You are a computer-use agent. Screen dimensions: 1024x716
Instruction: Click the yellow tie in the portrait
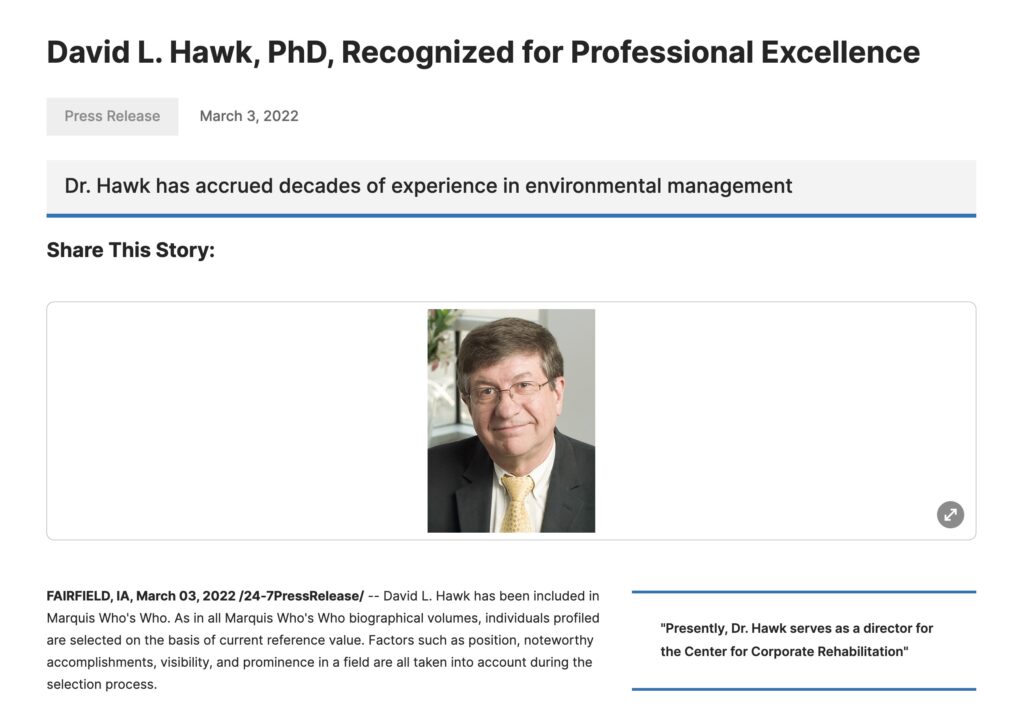pos(517,504)
